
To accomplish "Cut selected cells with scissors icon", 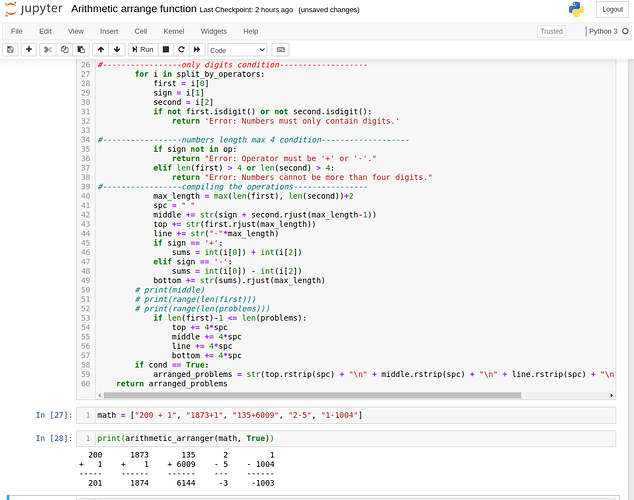I will pos(49,49).
